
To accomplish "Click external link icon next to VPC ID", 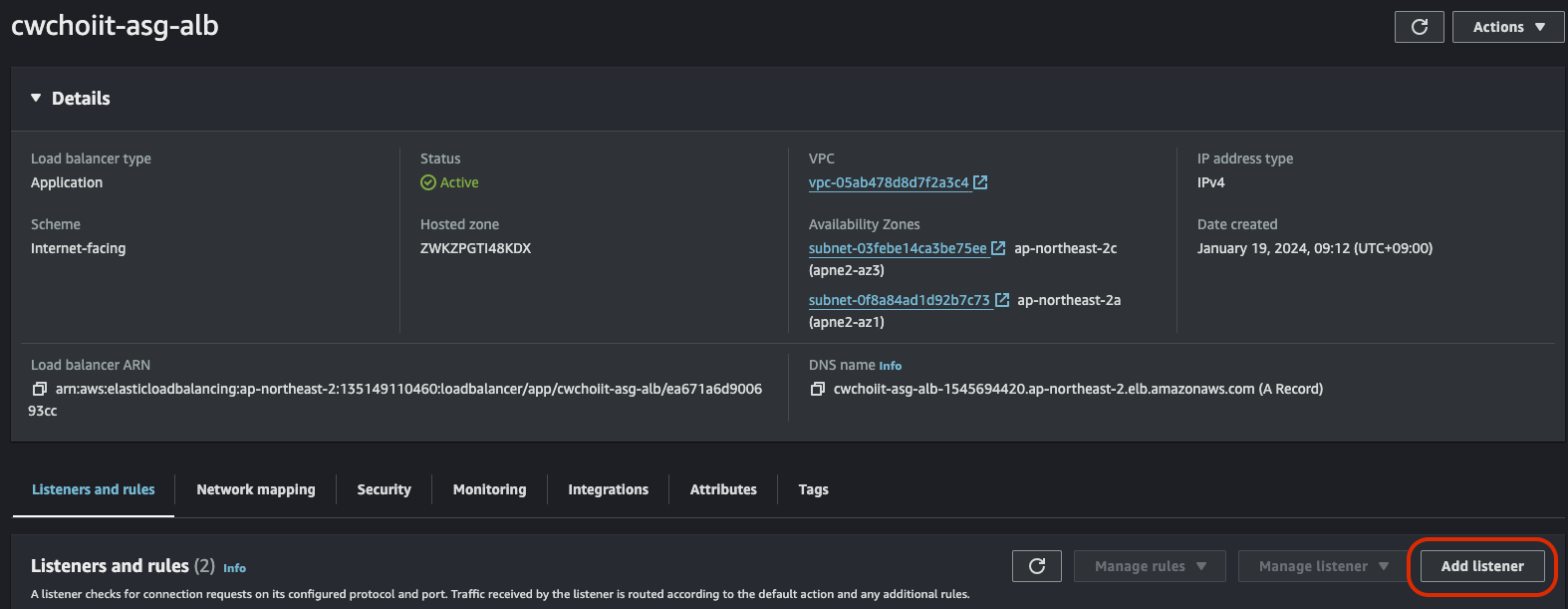I will (x=980, y=182).
